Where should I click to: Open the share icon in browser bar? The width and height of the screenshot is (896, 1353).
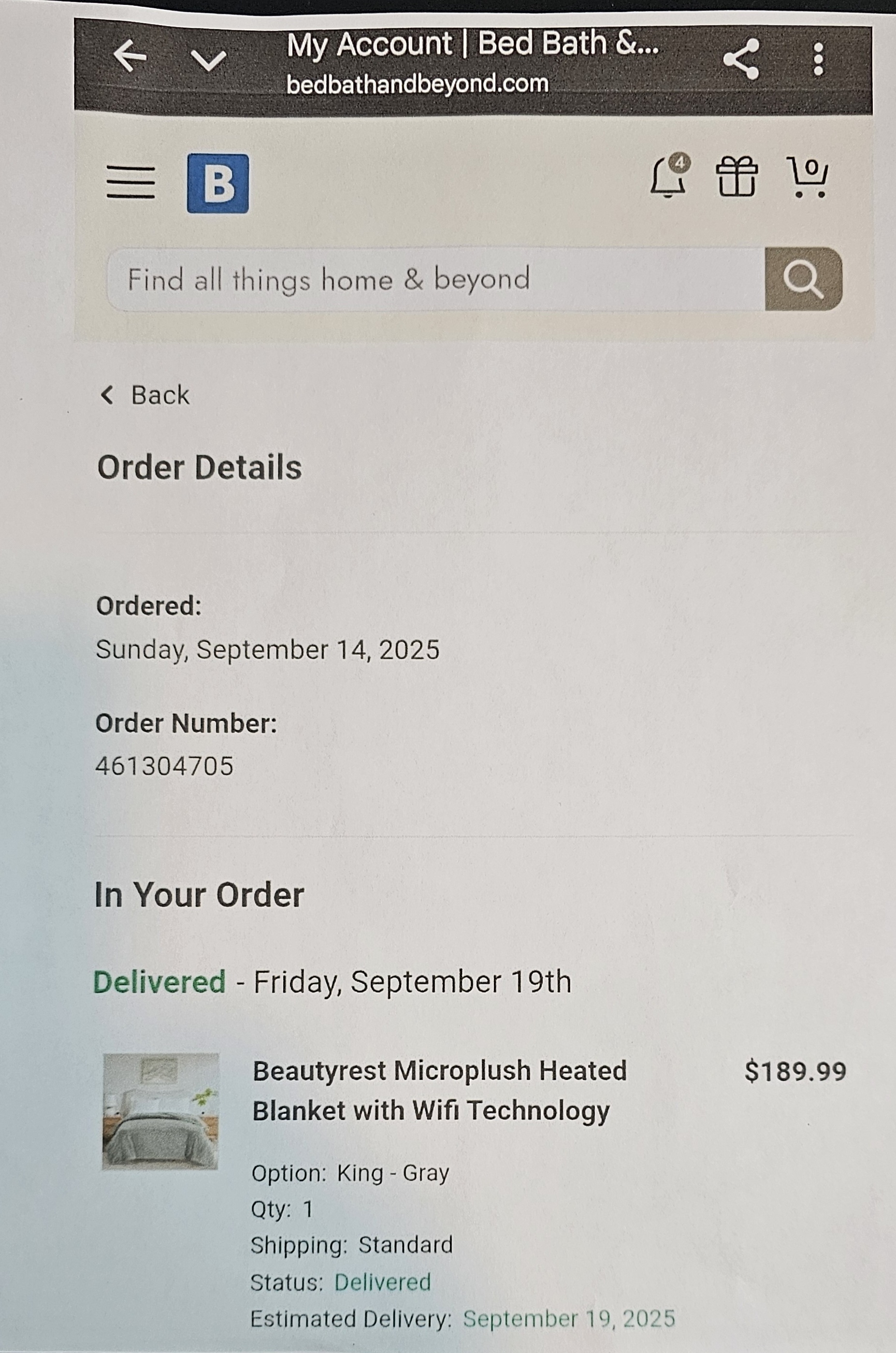(741, 59)
